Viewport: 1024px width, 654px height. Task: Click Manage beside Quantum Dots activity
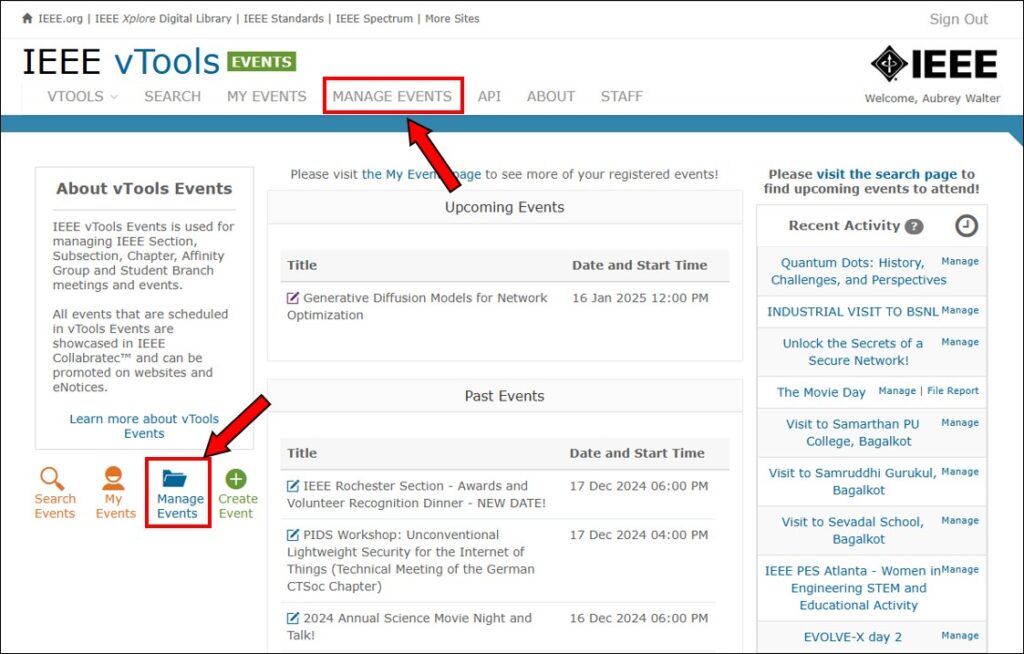(960, 261)
